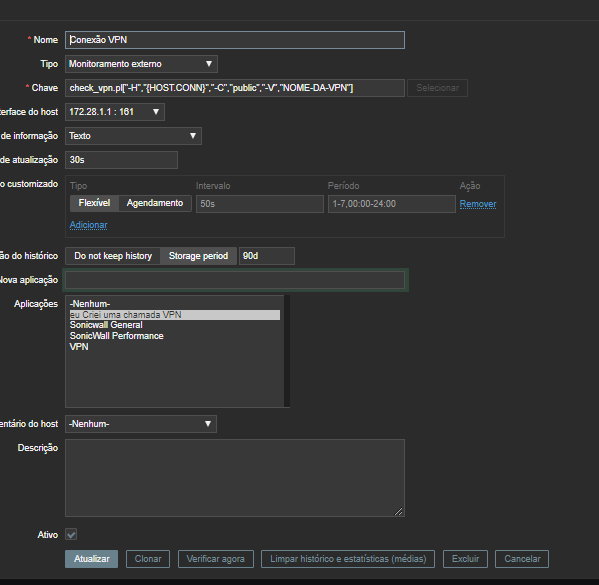Select Sonicwall General in Aplicações list
The height and width of the screenshot is (585, 599).
coord(175,325)
